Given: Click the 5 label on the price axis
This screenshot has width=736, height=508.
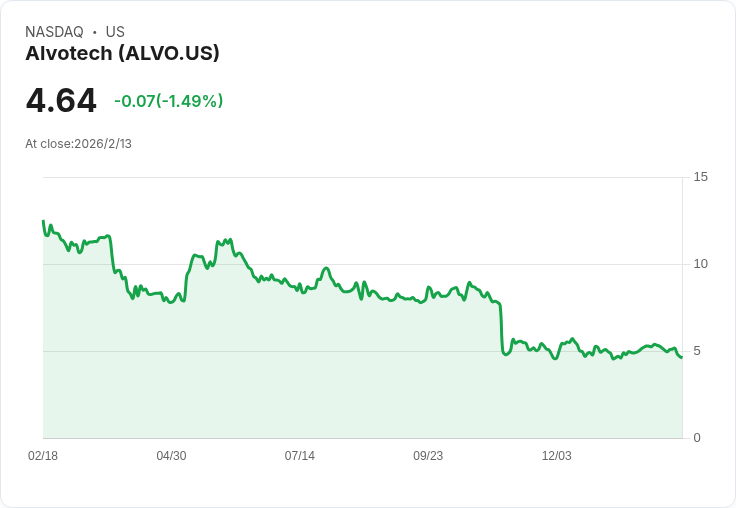Looking at the screenshot, I should (x=697, y=351).
